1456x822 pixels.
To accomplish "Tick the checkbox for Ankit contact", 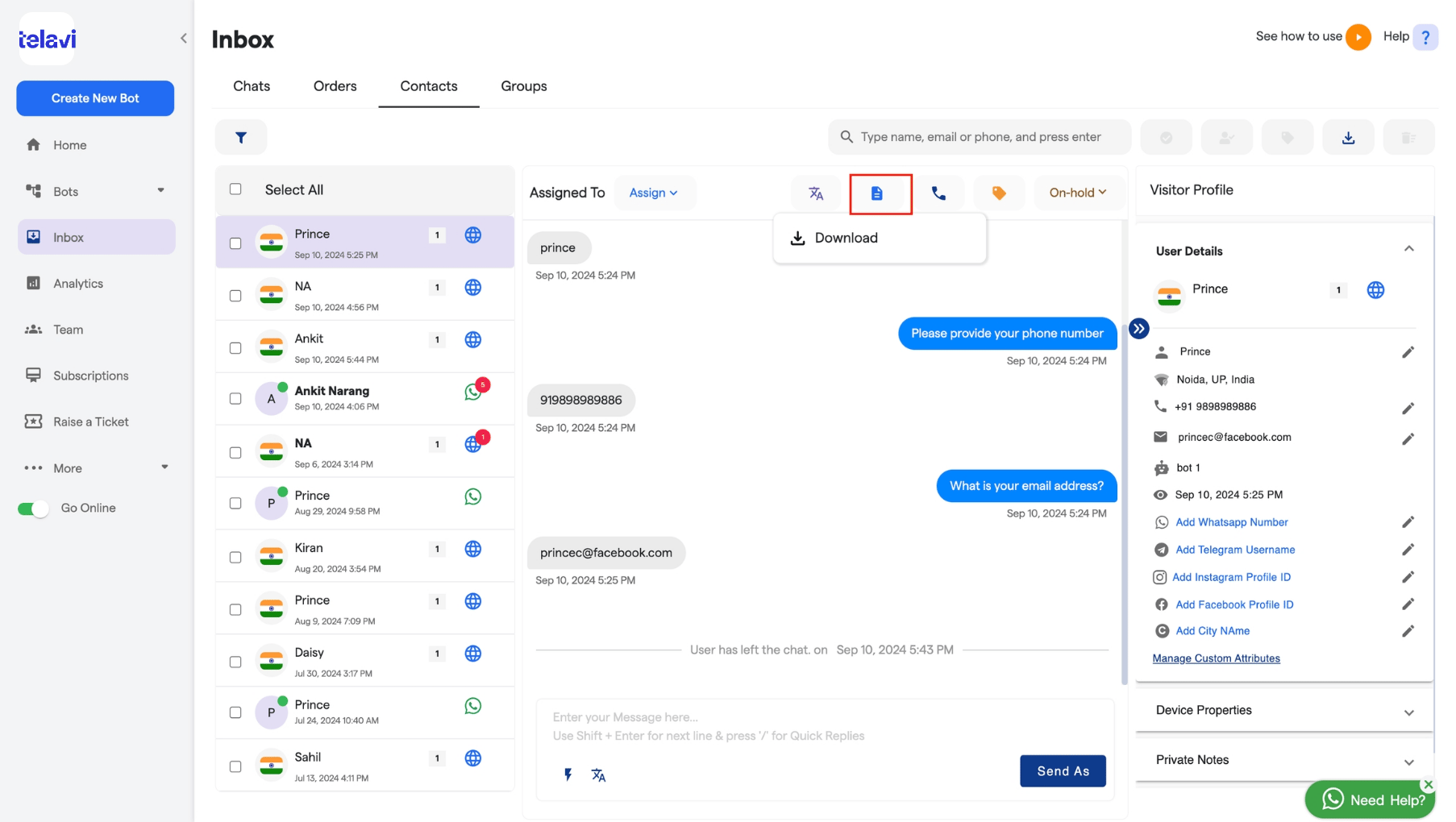I will coord(235,348).
